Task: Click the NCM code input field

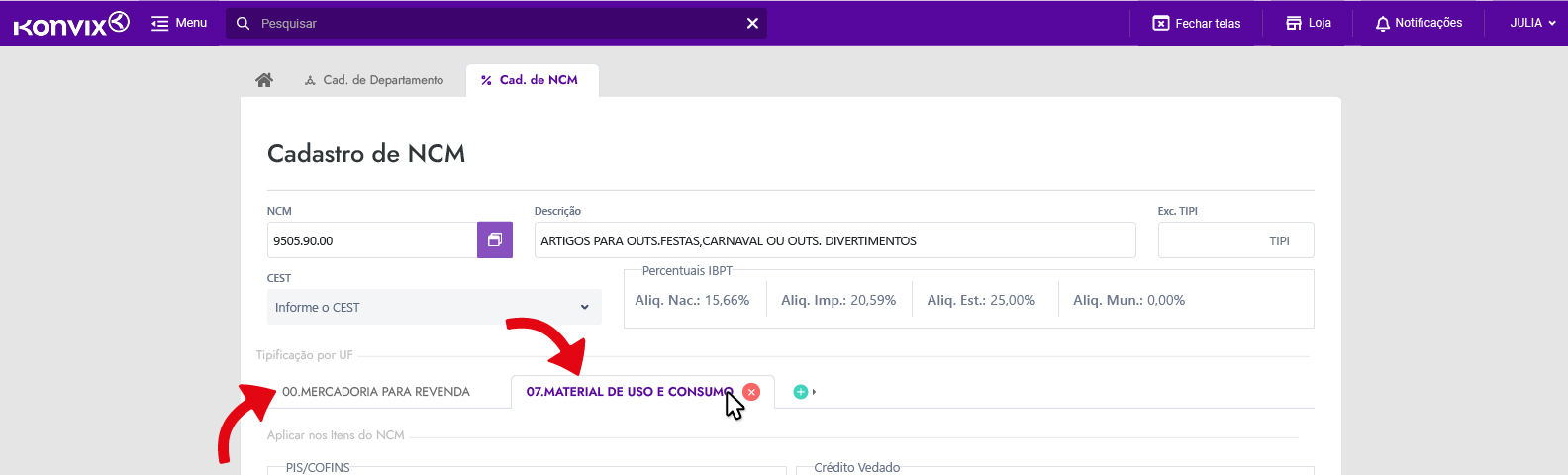Action: pyautogui.click(x=372, y=240)
